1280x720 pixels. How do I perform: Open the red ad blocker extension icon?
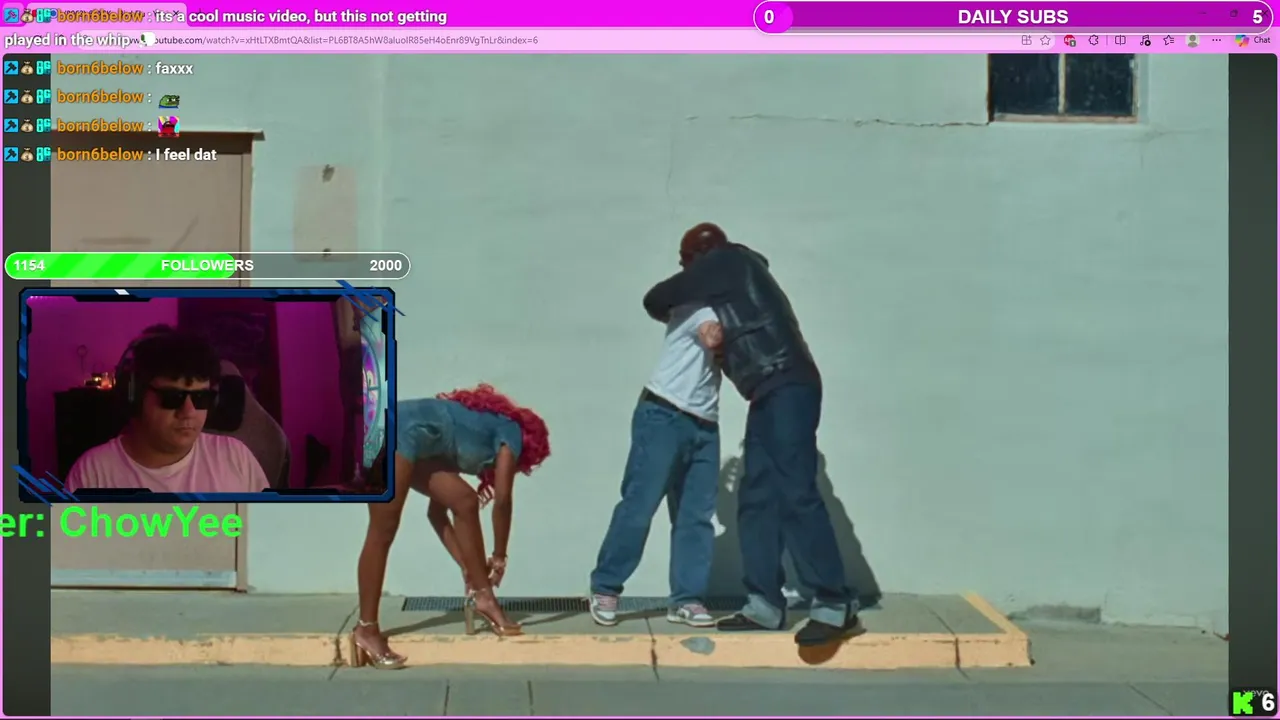click(1070, 40)
